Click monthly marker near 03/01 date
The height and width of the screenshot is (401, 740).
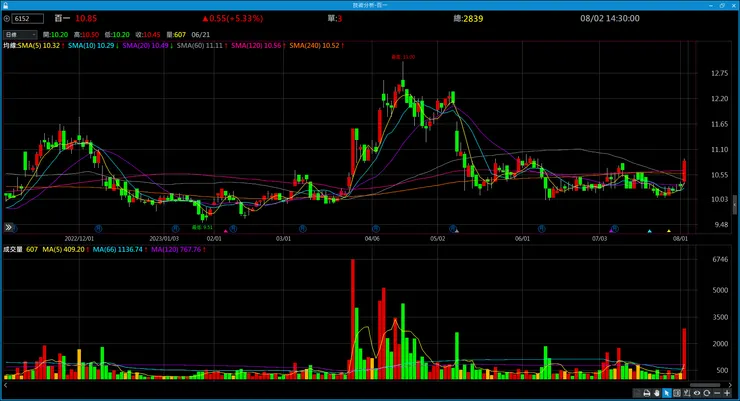click(303, 228)
